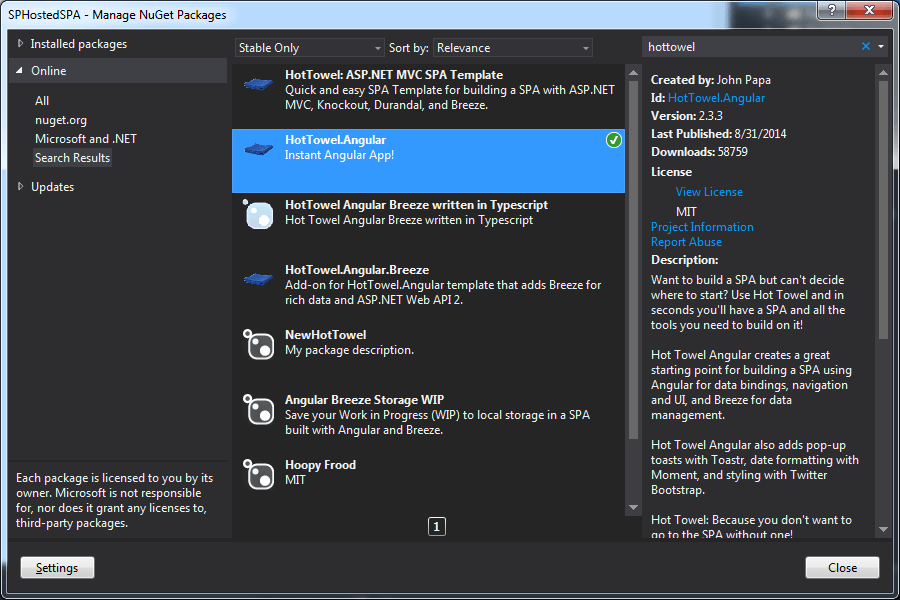Click the details pane scroll down arrow
The width and height of the screenshot is (900, 600).
(883, 529)
